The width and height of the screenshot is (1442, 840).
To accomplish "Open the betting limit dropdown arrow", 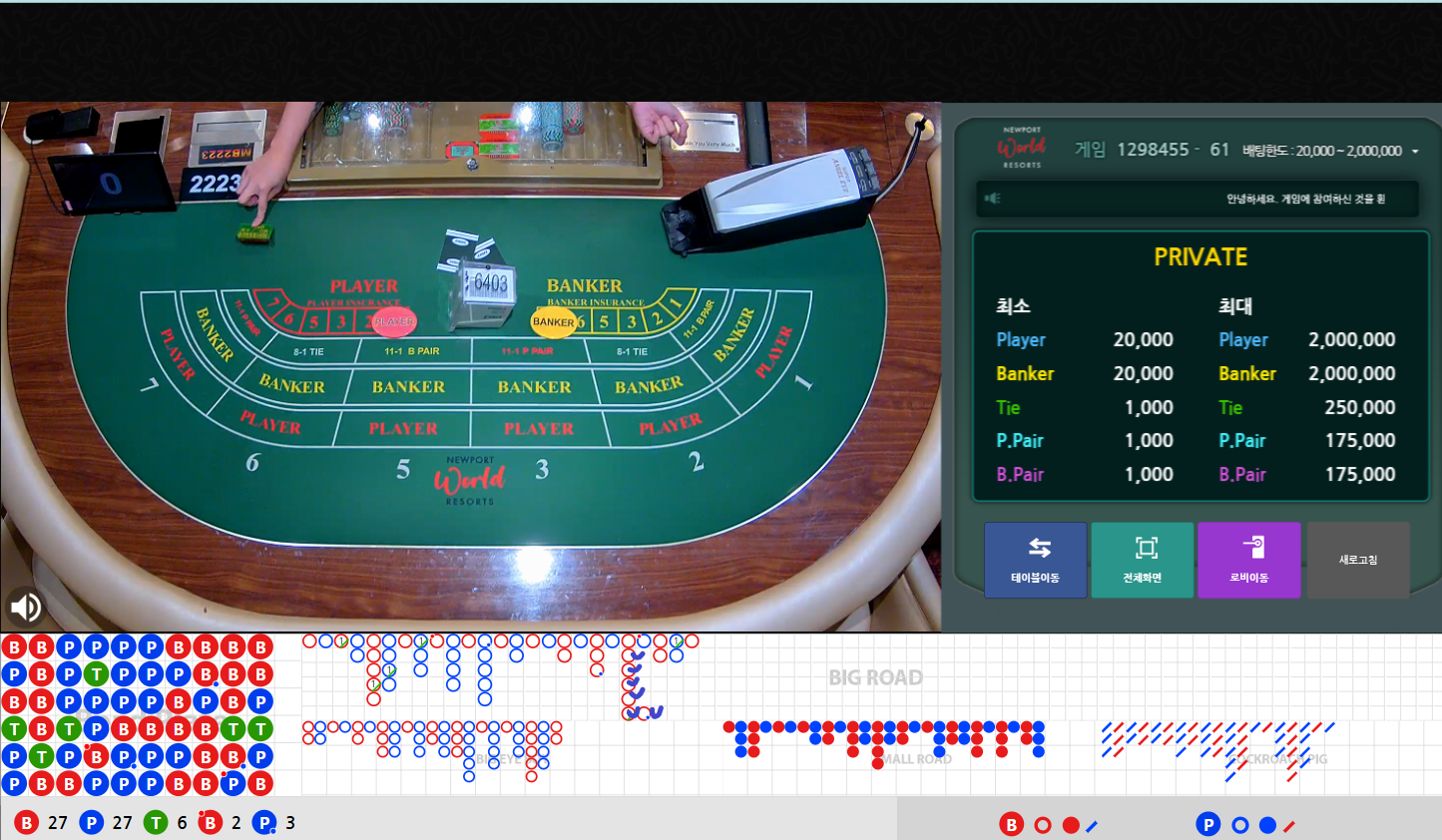I will point(1414,152).
